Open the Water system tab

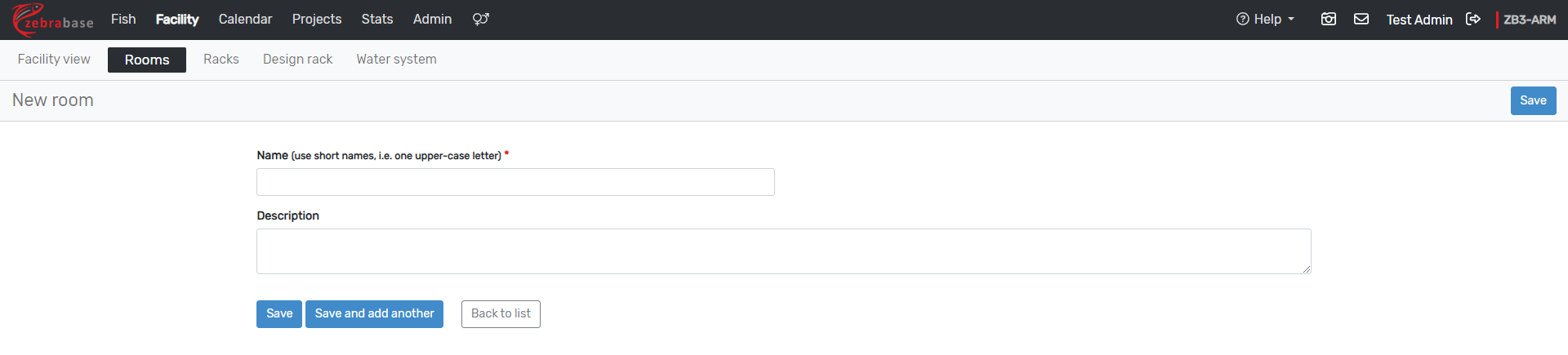[x=396, y=59]
